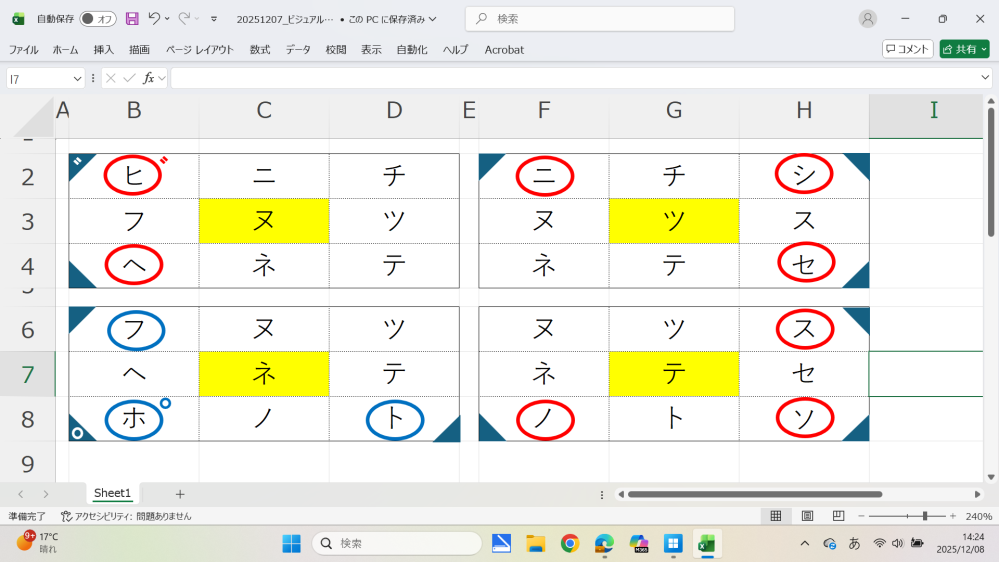Open the データ ribbon tab

[298, 50]
